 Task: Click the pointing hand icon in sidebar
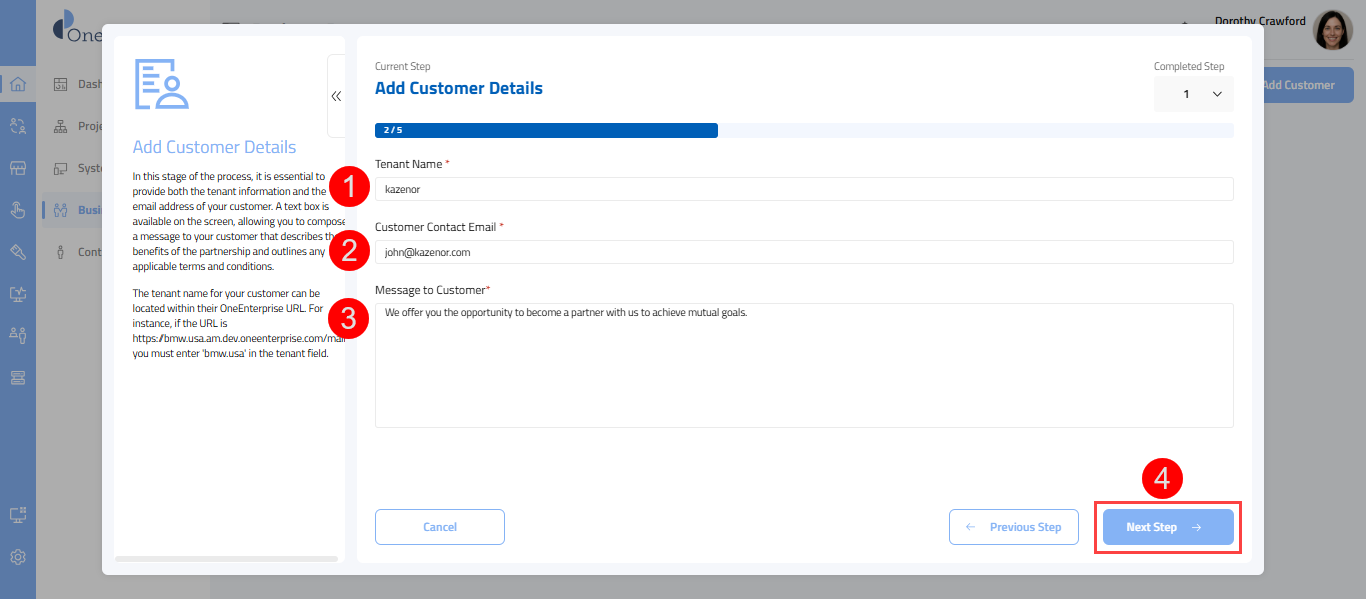point(18,210)
